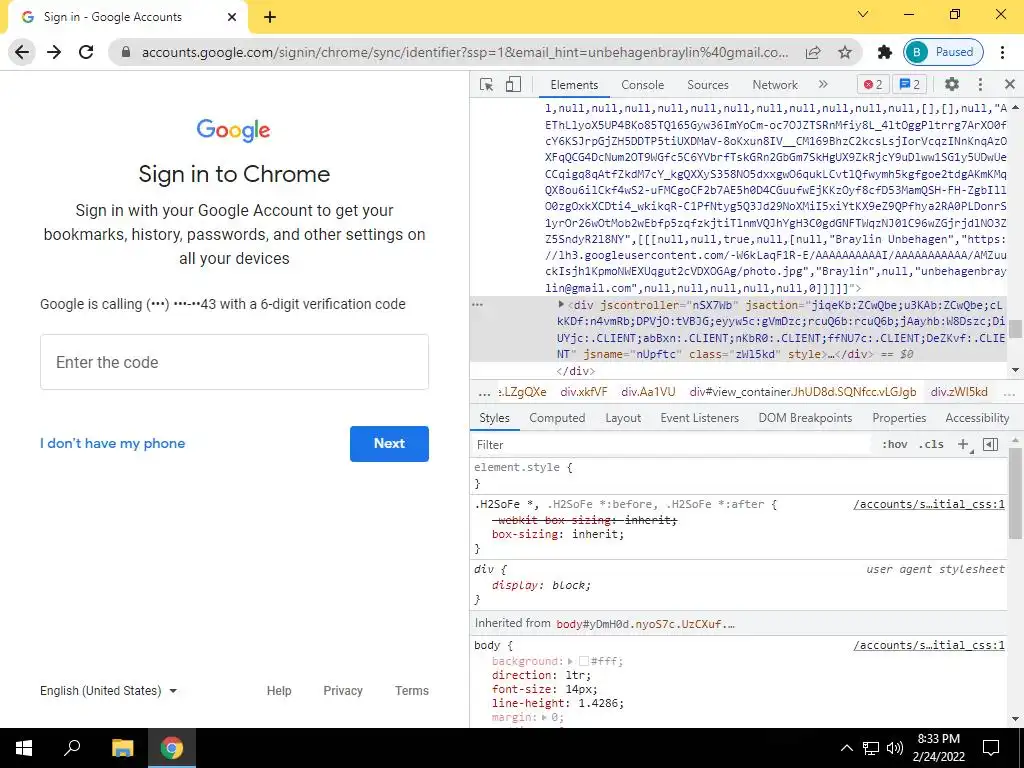Switch to the Network tab
Screen dimensions: 1024x768
click(775, 85)
